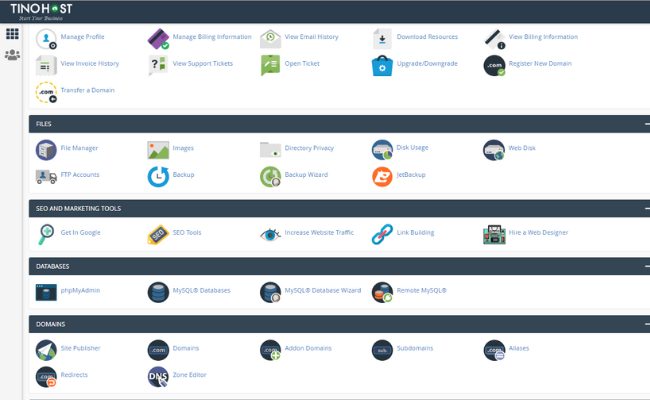Click the Images icon
Viewport: 650px width, 400px height.
point(158,150)
